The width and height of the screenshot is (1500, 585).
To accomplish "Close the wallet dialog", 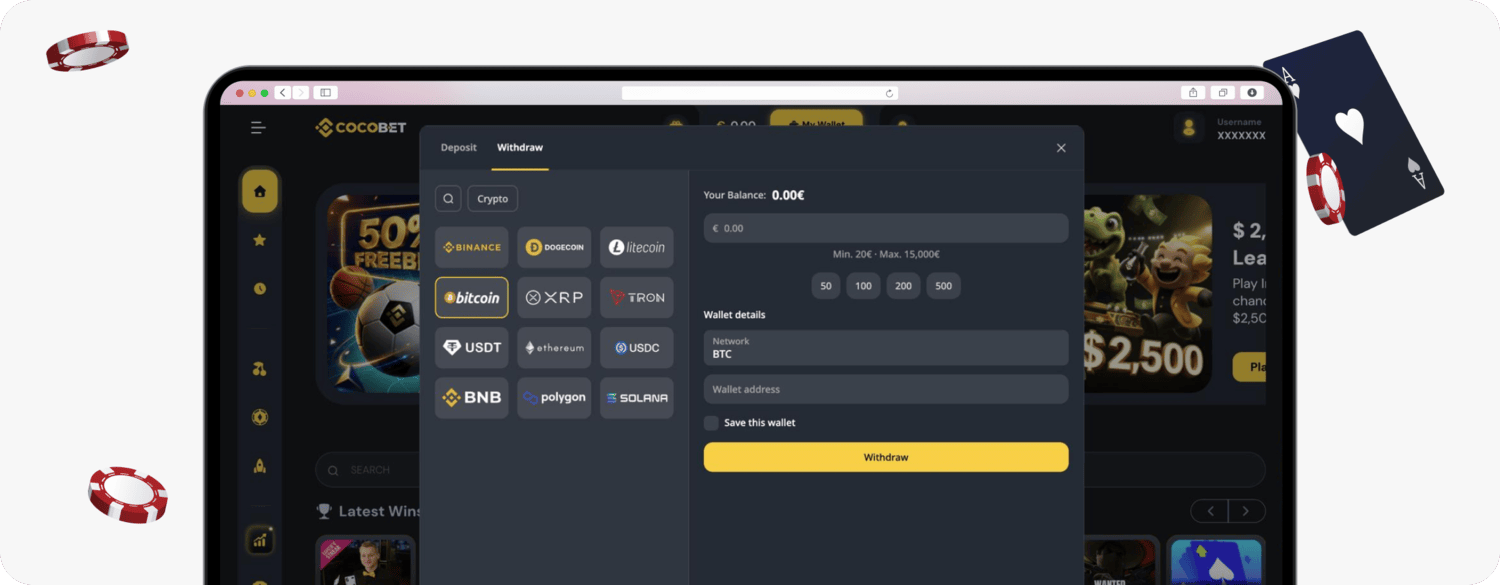I will (x=1061, y=148).
